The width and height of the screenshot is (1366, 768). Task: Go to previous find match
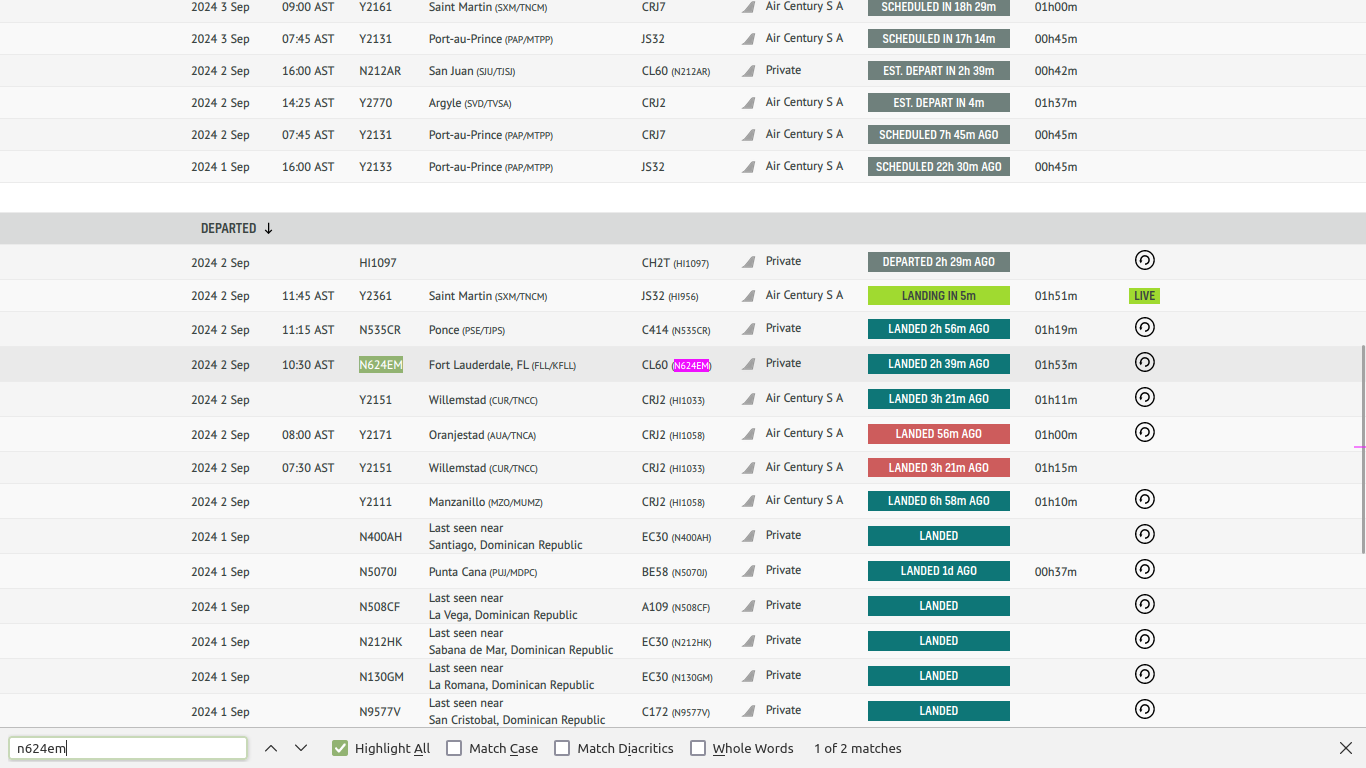[271, 748]
